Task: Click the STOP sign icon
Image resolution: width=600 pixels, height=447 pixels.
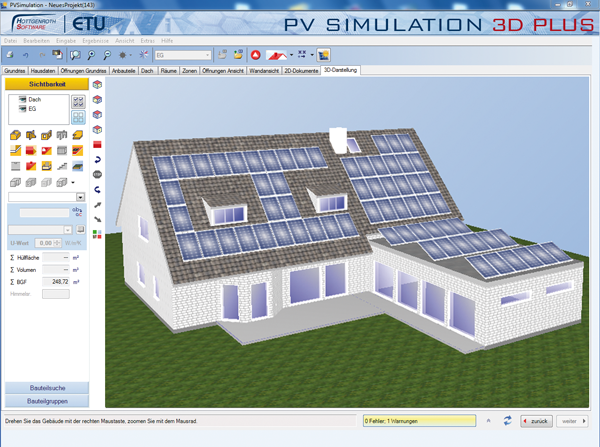Action: [x=97, y=175]
